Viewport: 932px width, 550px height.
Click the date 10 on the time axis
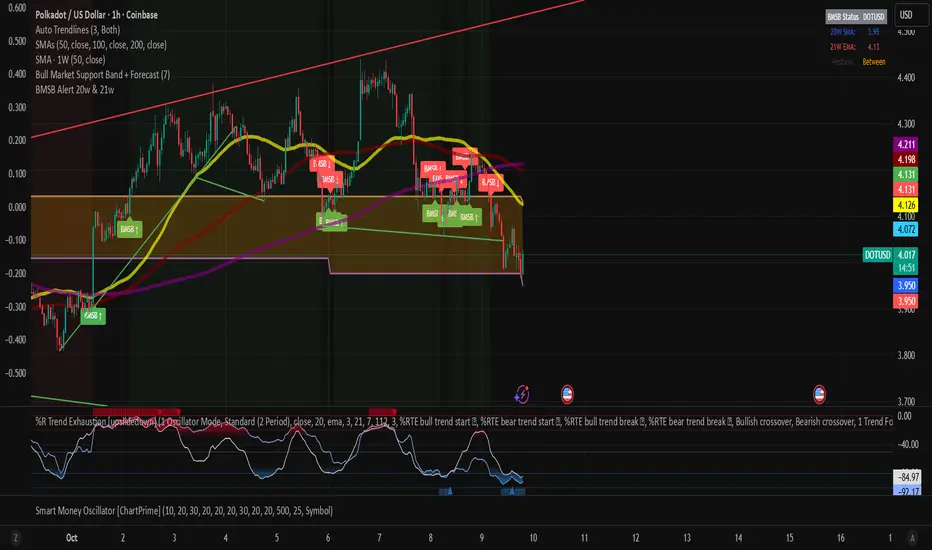[533, 538]
